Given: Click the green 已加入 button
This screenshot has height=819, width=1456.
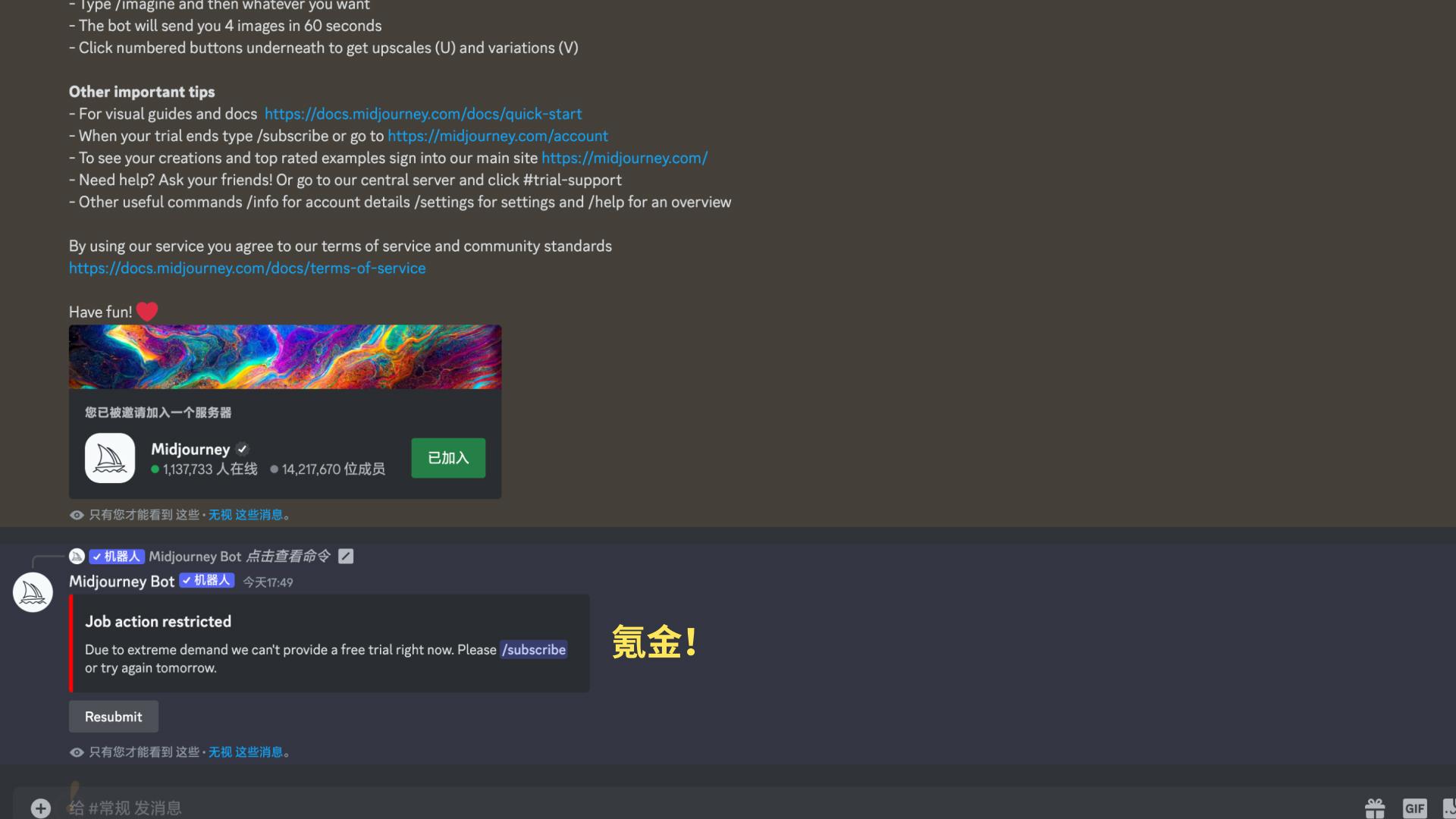Looking at the screenshot, I should click(x=448, y=458).
